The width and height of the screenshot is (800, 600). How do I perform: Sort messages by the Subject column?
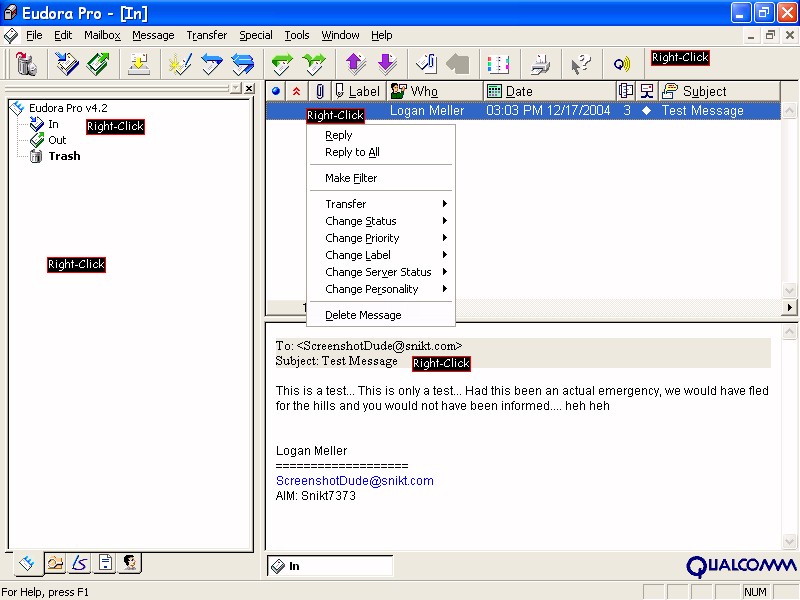point(719,91)
